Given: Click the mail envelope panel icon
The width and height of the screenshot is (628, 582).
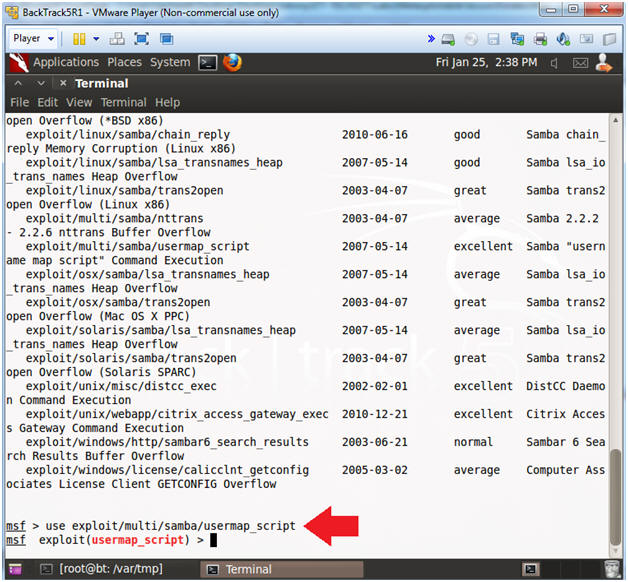Looking at the screenshot, I should (580, 63).
